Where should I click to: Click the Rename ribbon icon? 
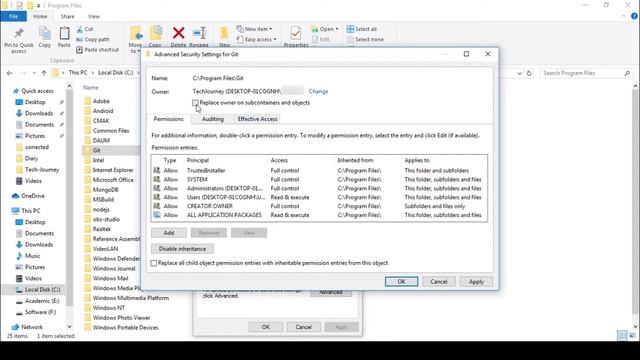pyautogui.click(x=199, y=33)
